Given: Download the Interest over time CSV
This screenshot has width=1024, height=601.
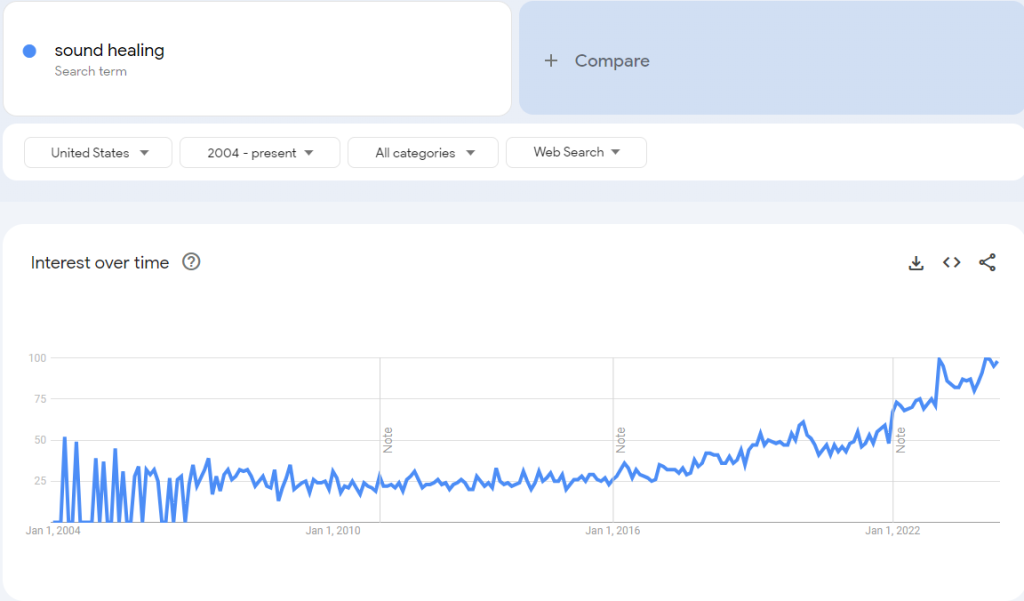Looking at the screenshot, I should coord(915,263).
